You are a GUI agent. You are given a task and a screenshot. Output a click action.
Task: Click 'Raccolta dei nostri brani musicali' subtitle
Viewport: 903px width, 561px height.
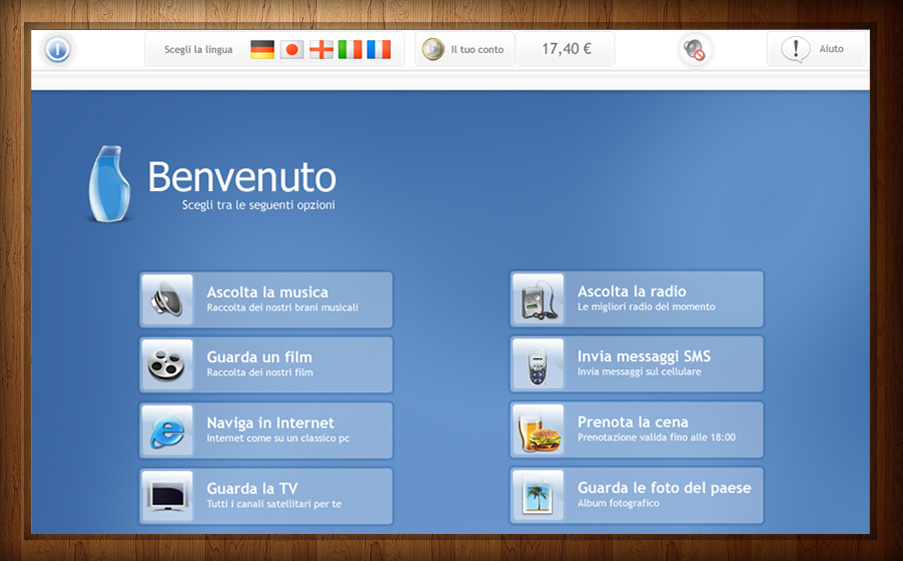pyautogui.click(x=282, y=308)
